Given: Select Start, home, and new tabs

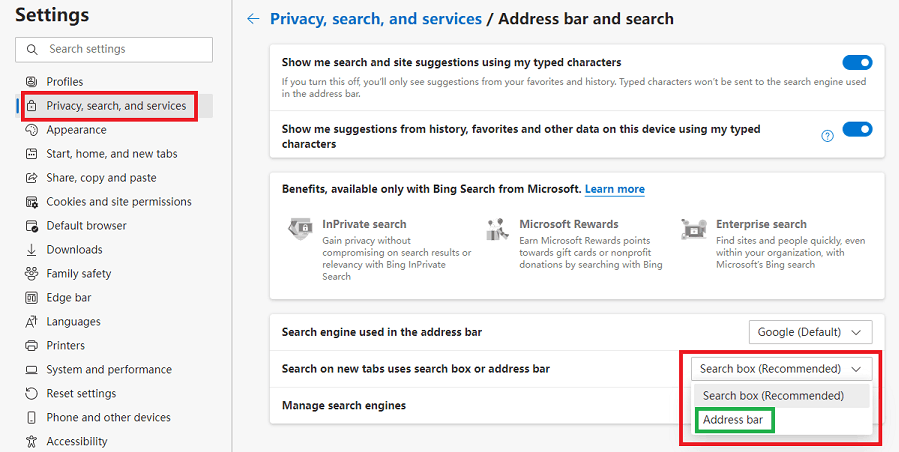Looking at the screenshot, I should pos(112,154).
